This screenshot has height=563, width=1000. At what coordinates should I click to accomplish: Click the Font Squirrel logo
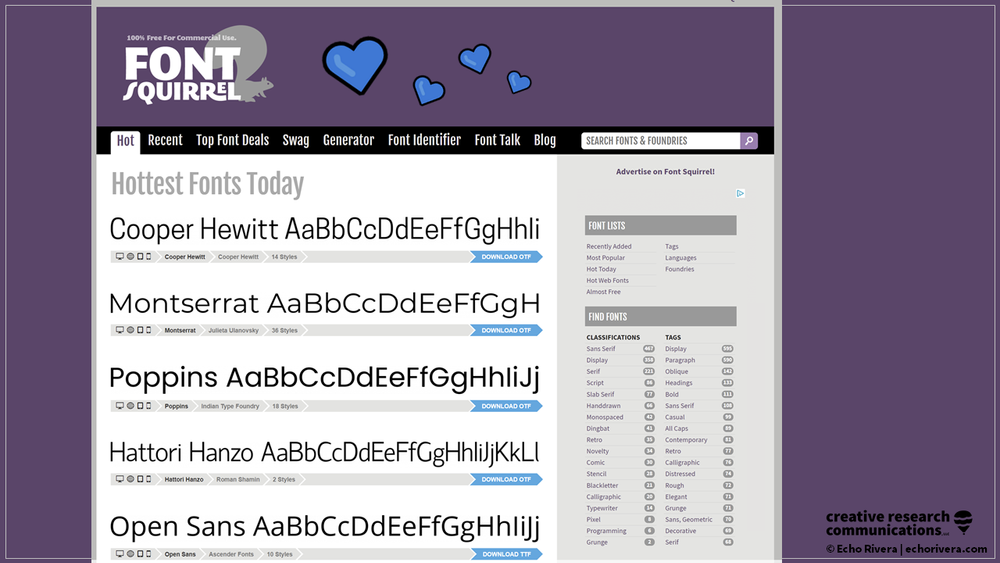point(198,67)
